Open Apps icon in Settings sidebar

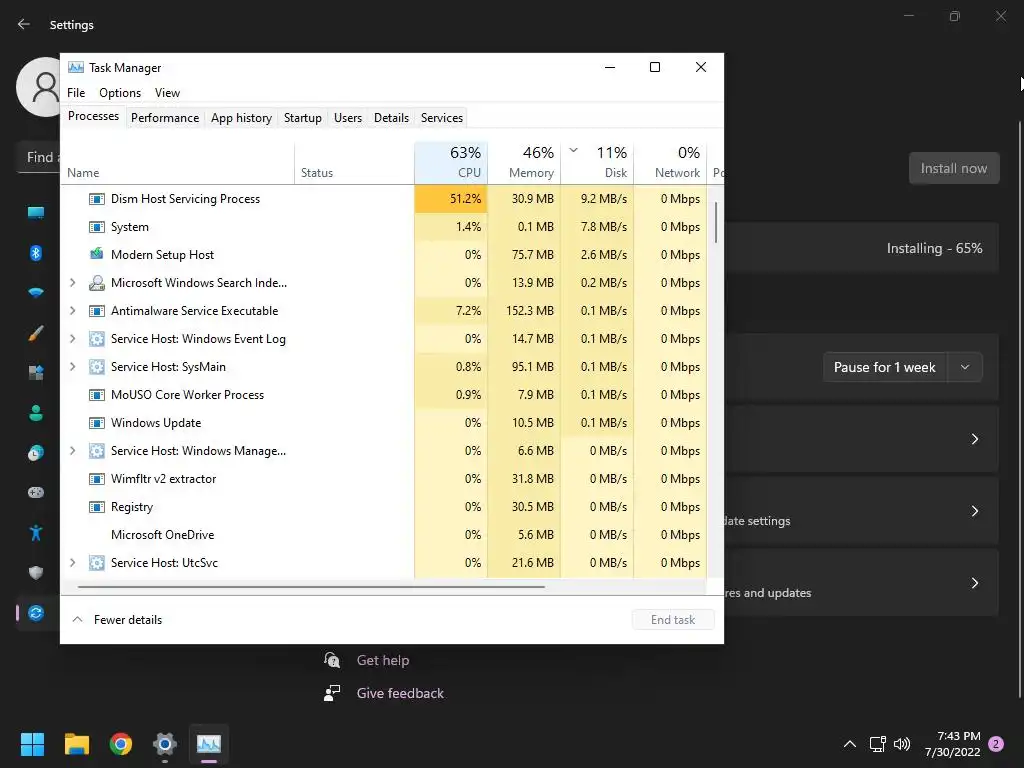[36, 373]
